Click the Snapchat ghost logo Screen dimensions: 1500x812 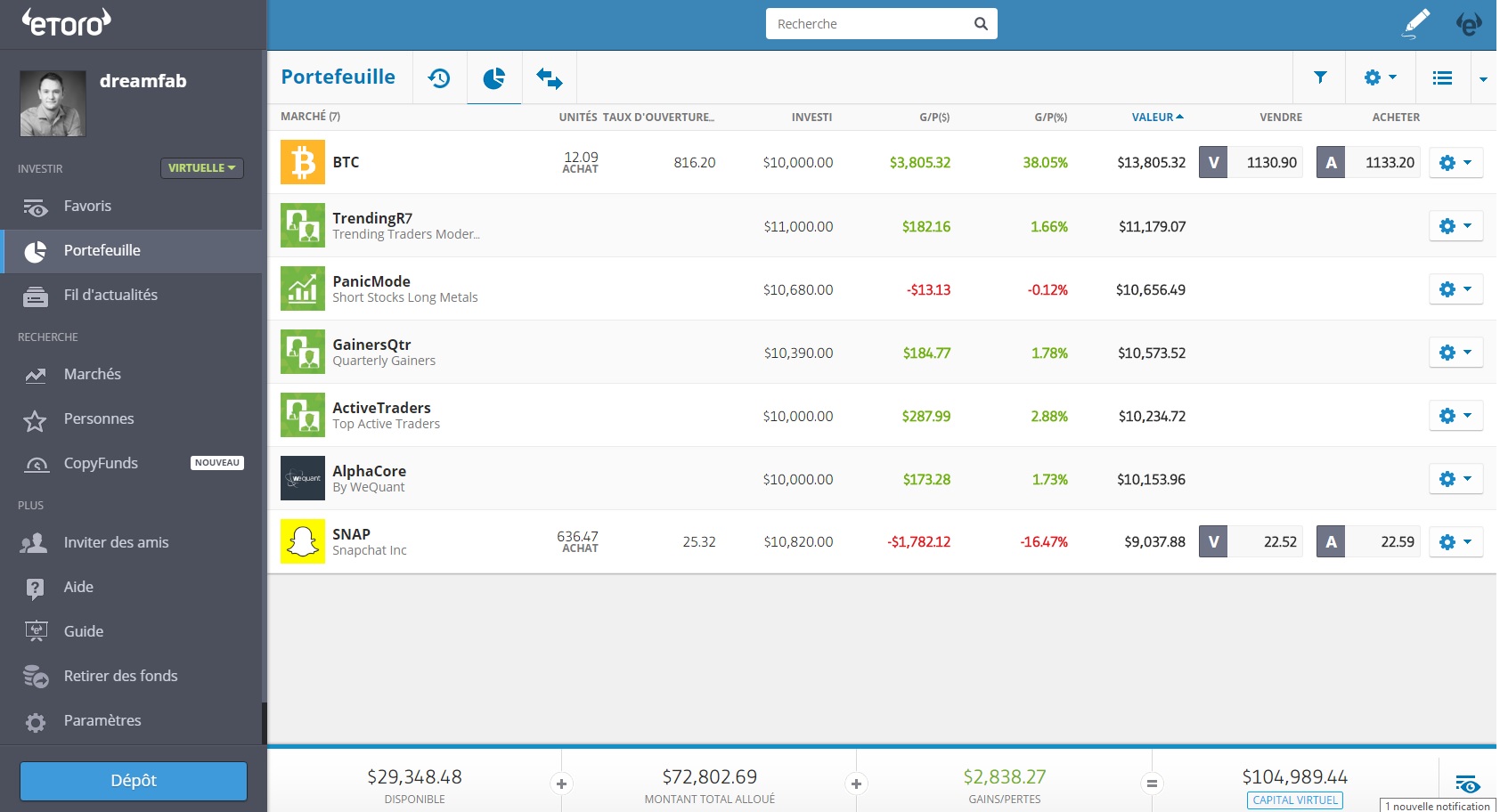(303, 541)
